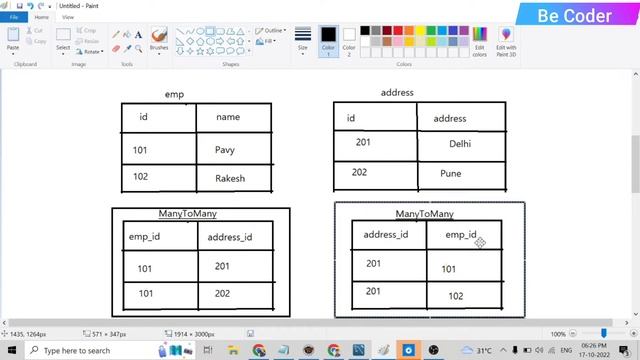Select the Eraser tool
Image resolution: width=640 pixels, height=360 pixels.
tap(116, 49)
